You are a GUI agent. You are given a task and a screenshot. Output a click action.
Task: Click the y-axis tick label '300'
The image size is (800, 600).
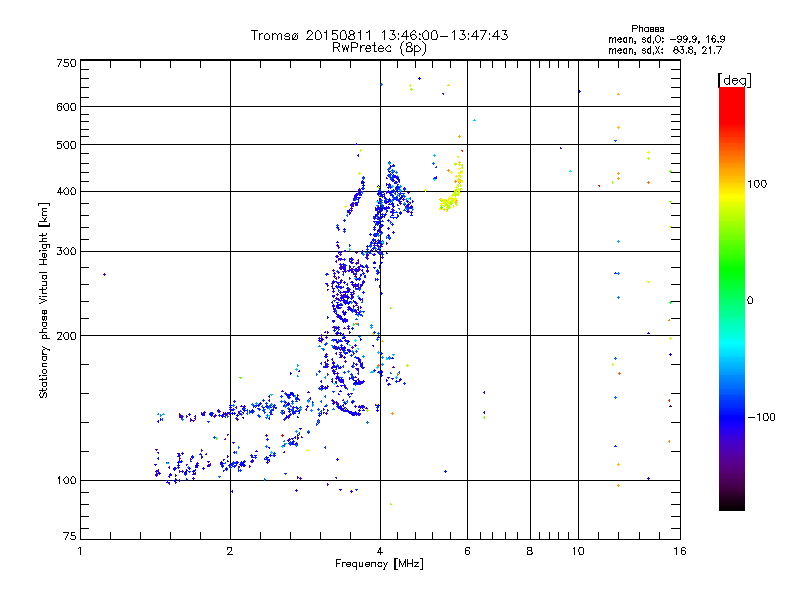(x=66, y=251)
